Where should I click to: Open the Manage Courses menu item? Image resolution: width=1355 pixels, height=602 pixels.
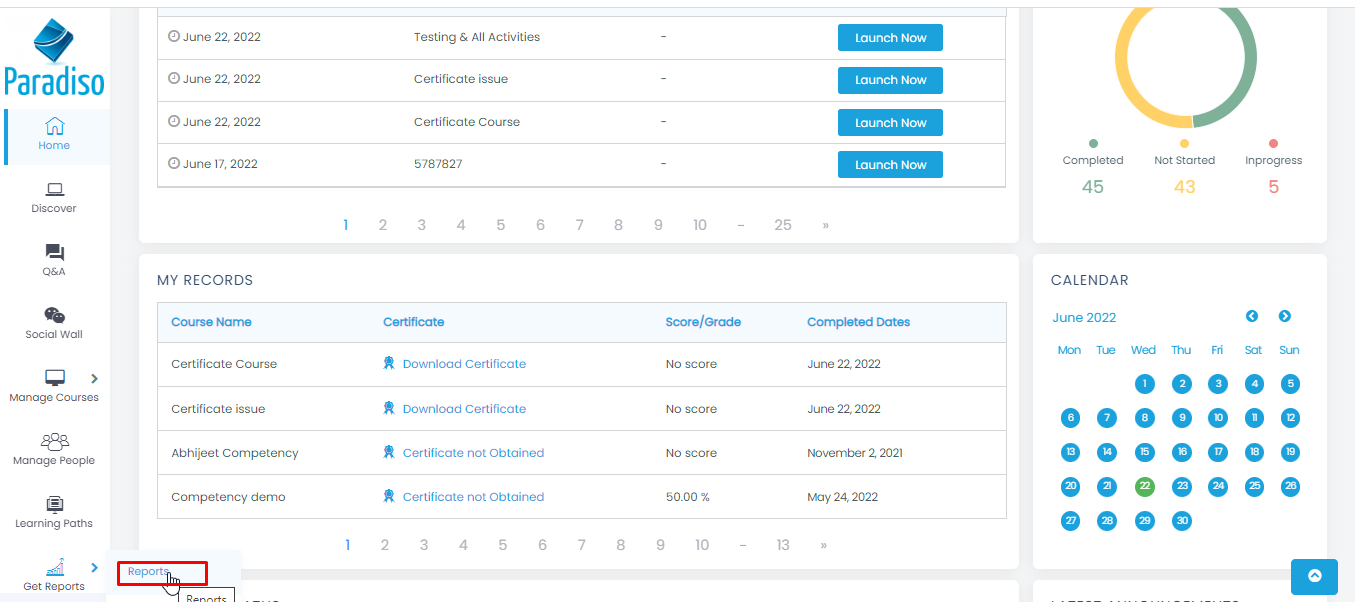pyautogui.click(x=54, y=385)
